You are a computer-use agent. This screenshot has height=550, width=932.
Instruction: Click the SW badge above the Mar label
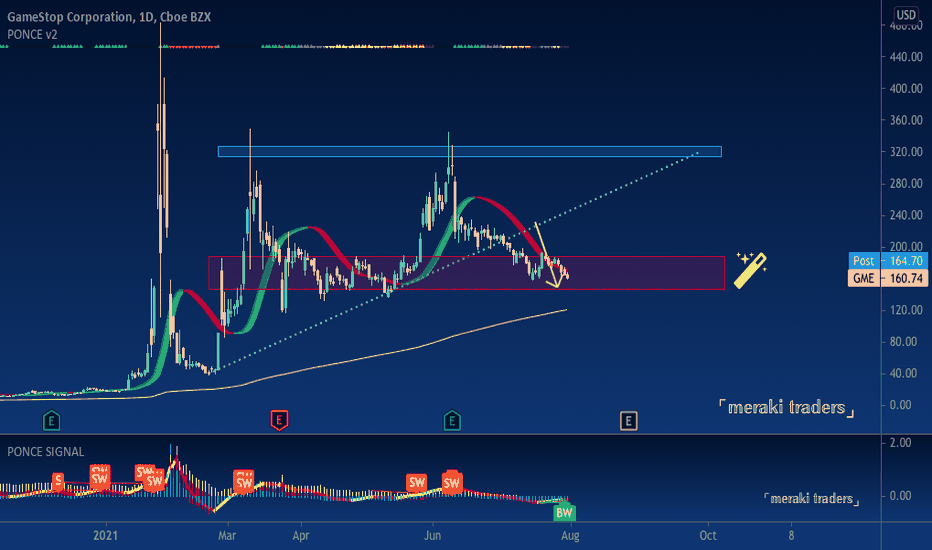click(244, 482)
